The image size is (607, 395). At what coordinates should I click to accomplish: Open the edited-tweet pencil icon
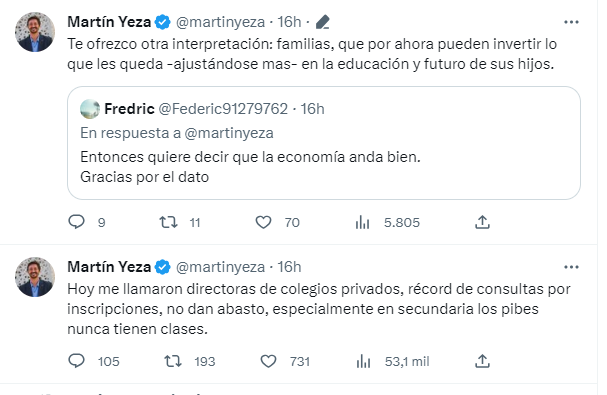pos(322,22)
